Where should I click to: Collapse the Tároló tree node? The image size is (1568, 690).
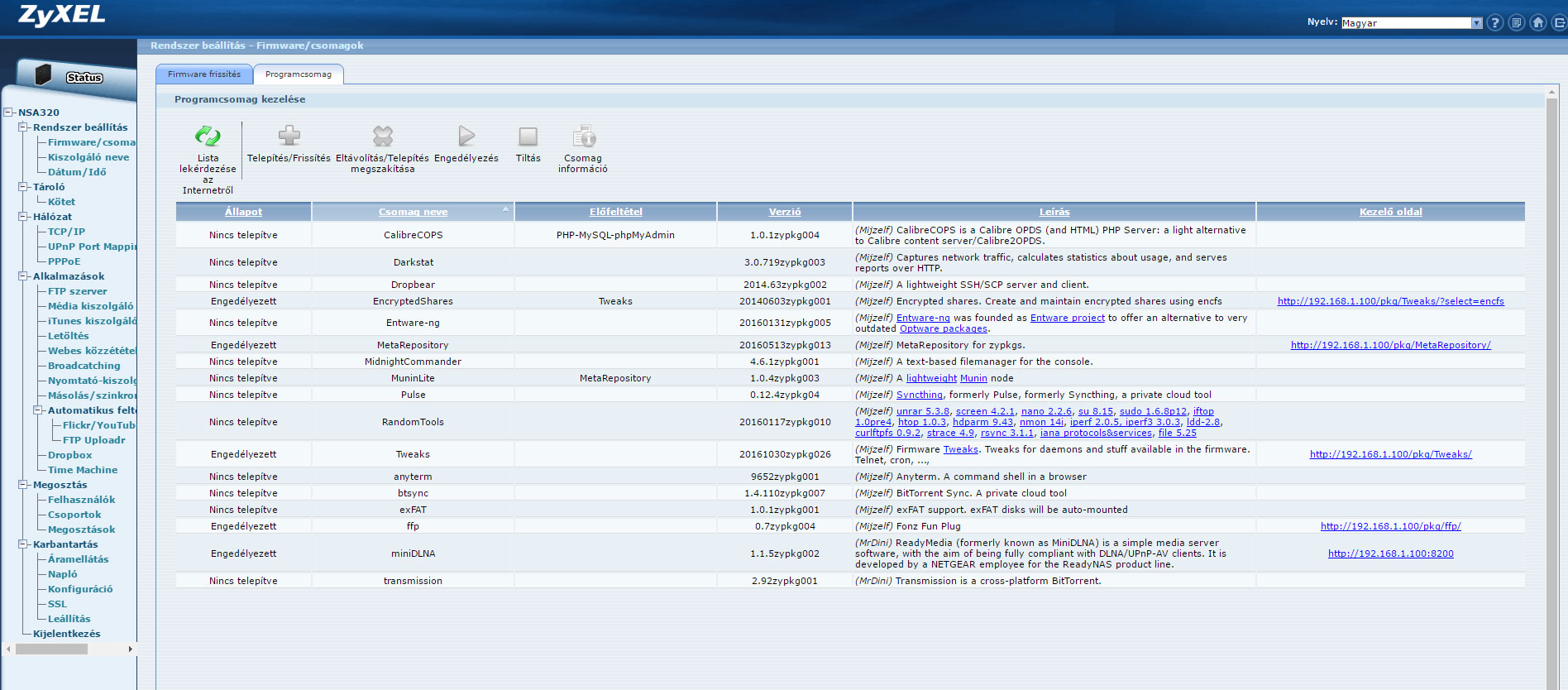click(23, 187)
